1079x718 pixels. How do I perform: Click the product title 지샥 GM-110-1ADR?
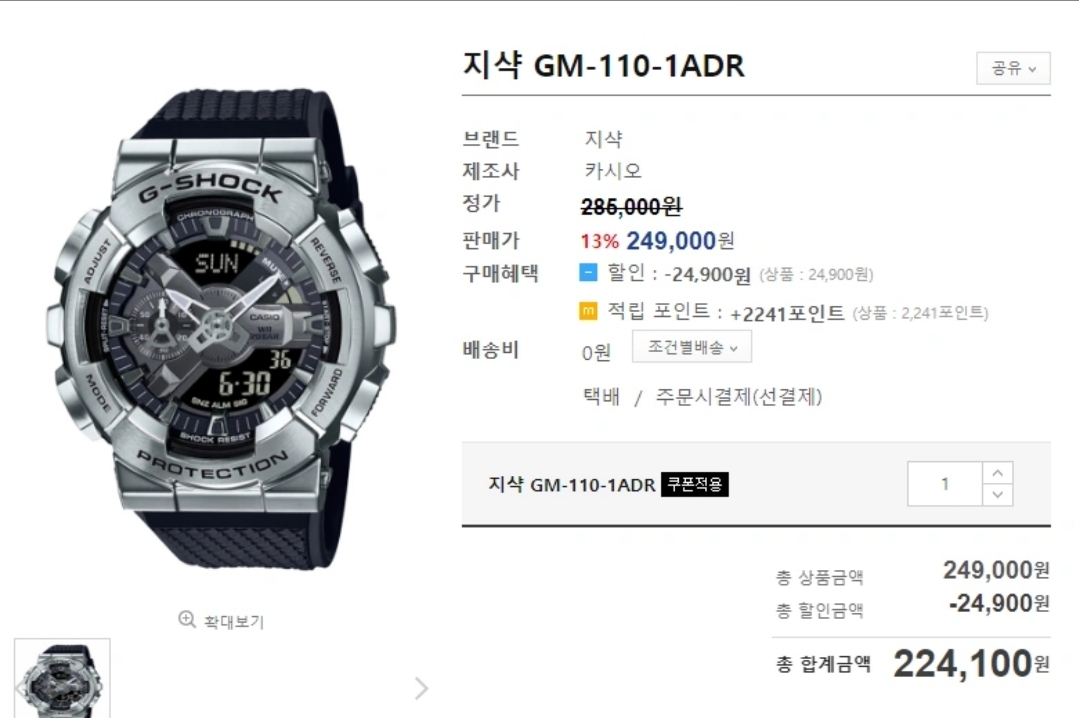click(x=603, y=66)
